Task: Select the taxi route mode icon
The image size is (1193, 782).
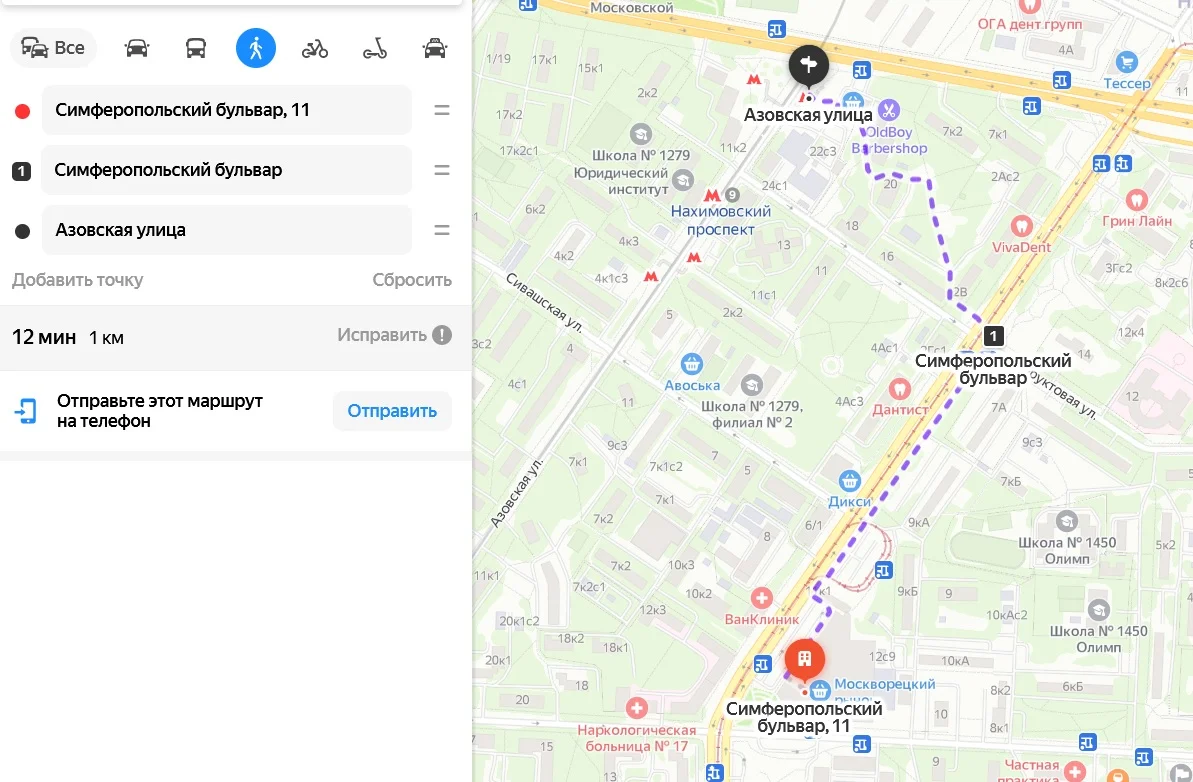Action: (434, 48)
